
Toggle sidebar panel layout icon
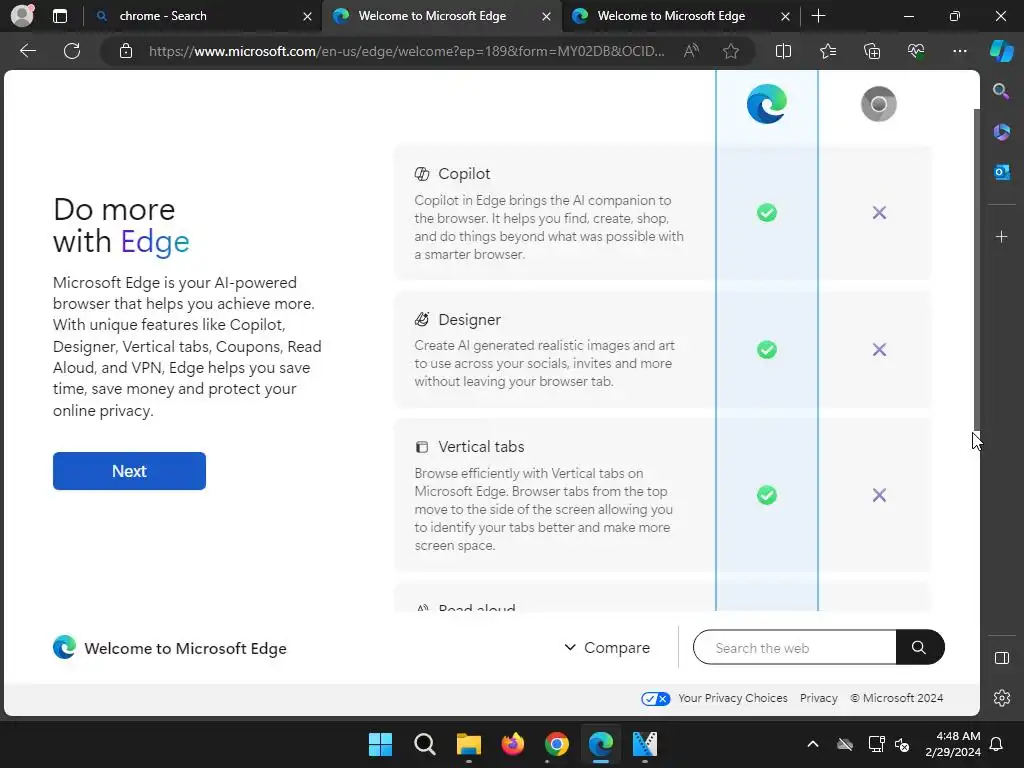pyautogui.click(x=1001, y=658)
